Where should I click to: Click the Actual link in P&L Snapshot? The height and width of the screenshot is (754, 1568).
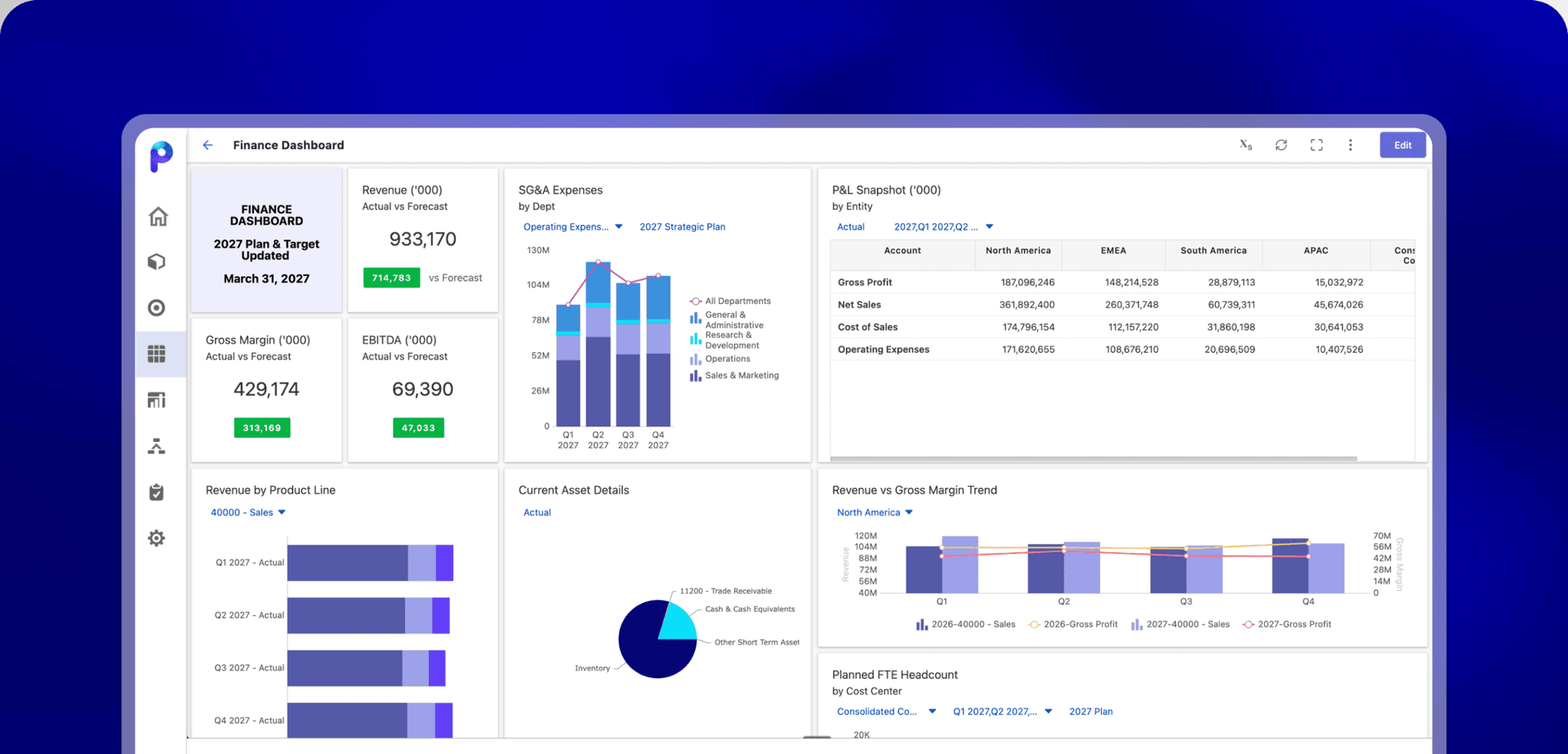(x=850, y=227)
